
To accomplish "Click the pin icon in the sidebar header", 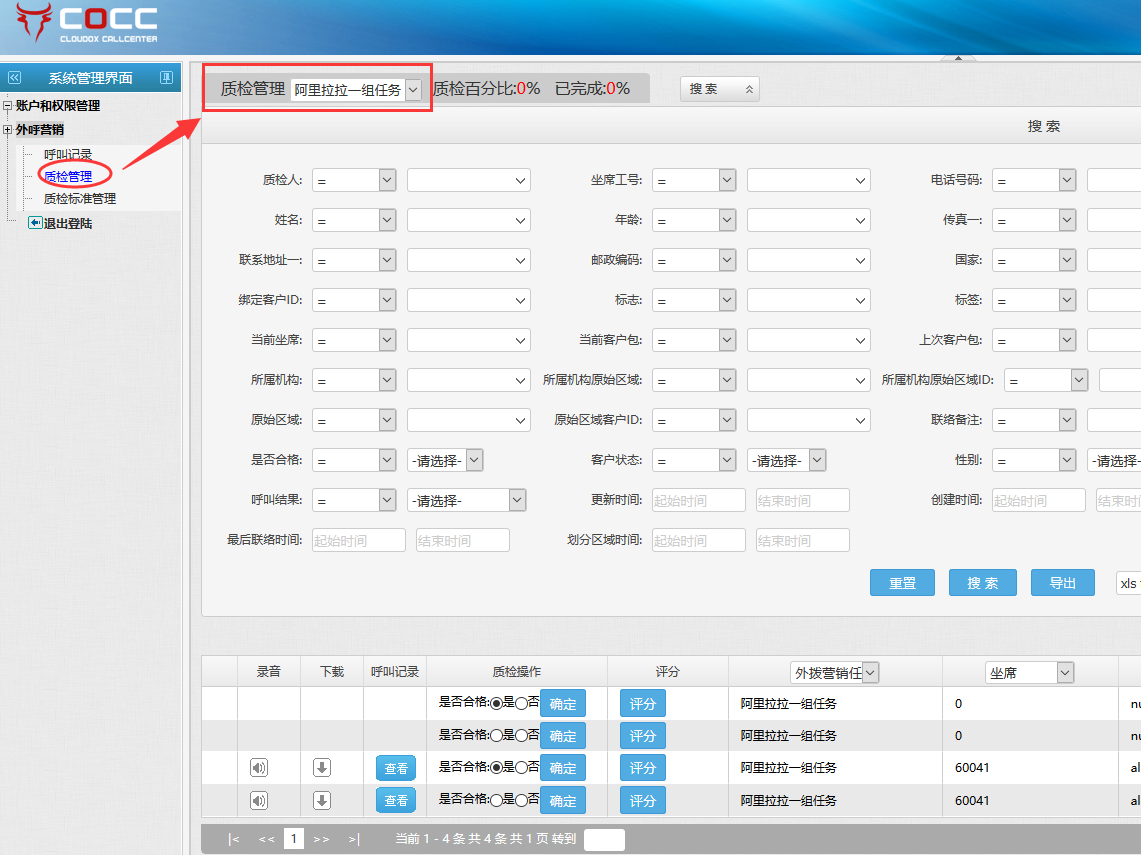I will (x=167, y=78).
